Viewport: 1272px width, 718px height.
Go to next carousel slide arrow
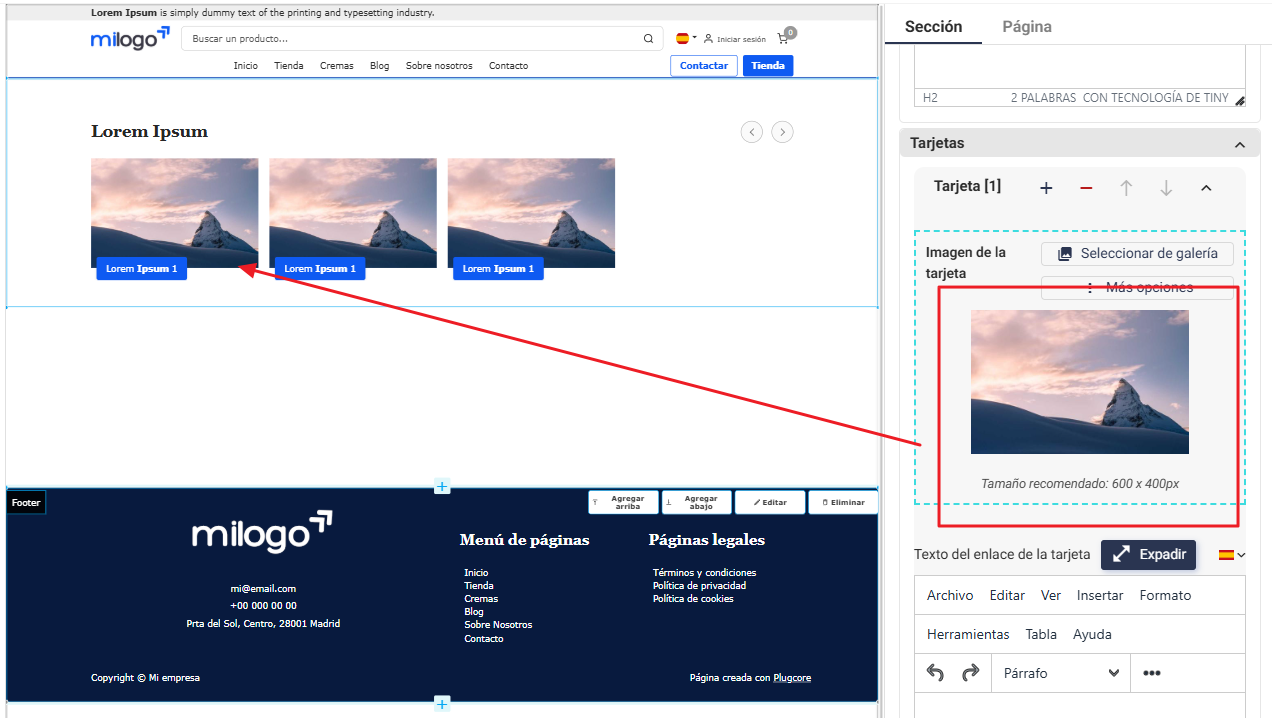783,132
